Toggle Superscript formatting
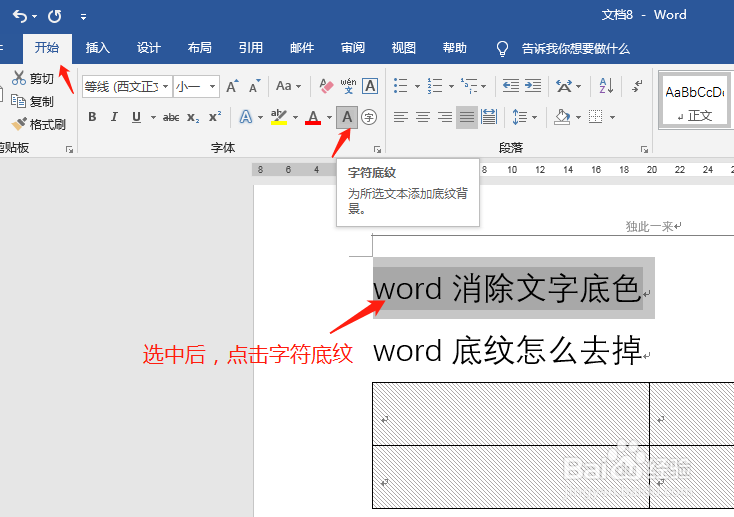This screenshot has height=517, width=734. tap(215, 117)
